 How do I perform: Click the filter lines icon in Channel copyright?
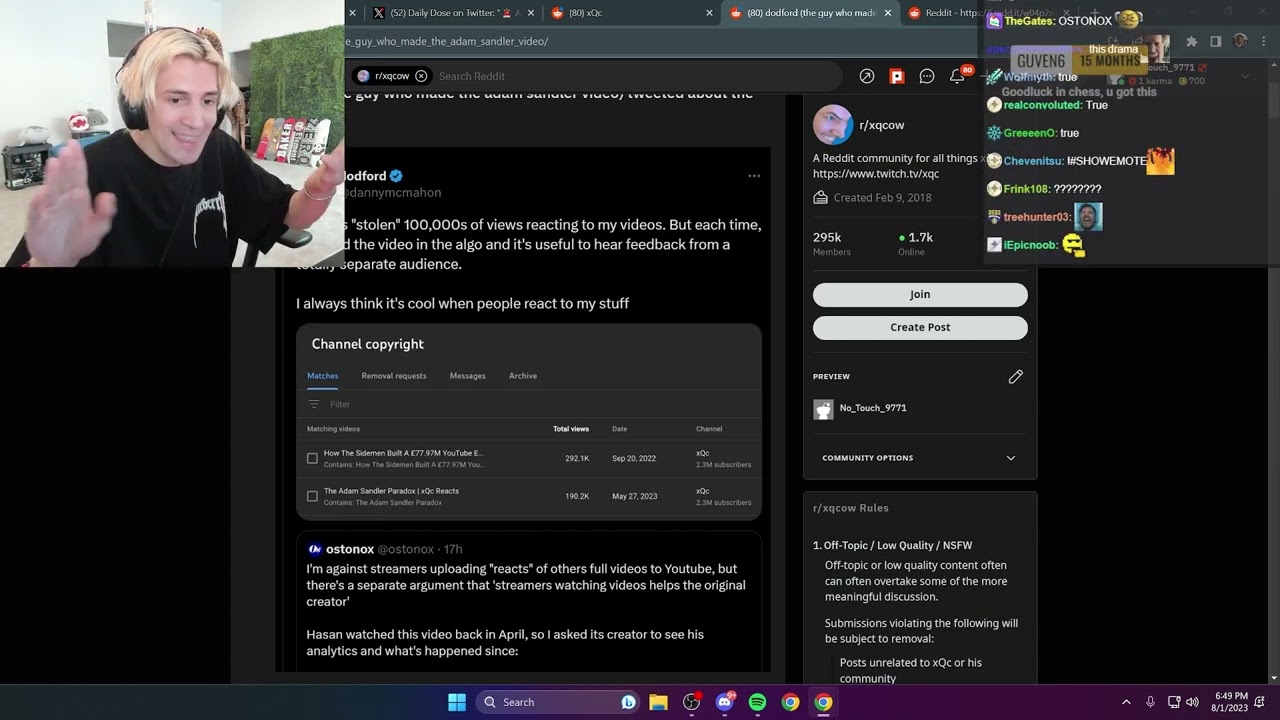point(314,404)
